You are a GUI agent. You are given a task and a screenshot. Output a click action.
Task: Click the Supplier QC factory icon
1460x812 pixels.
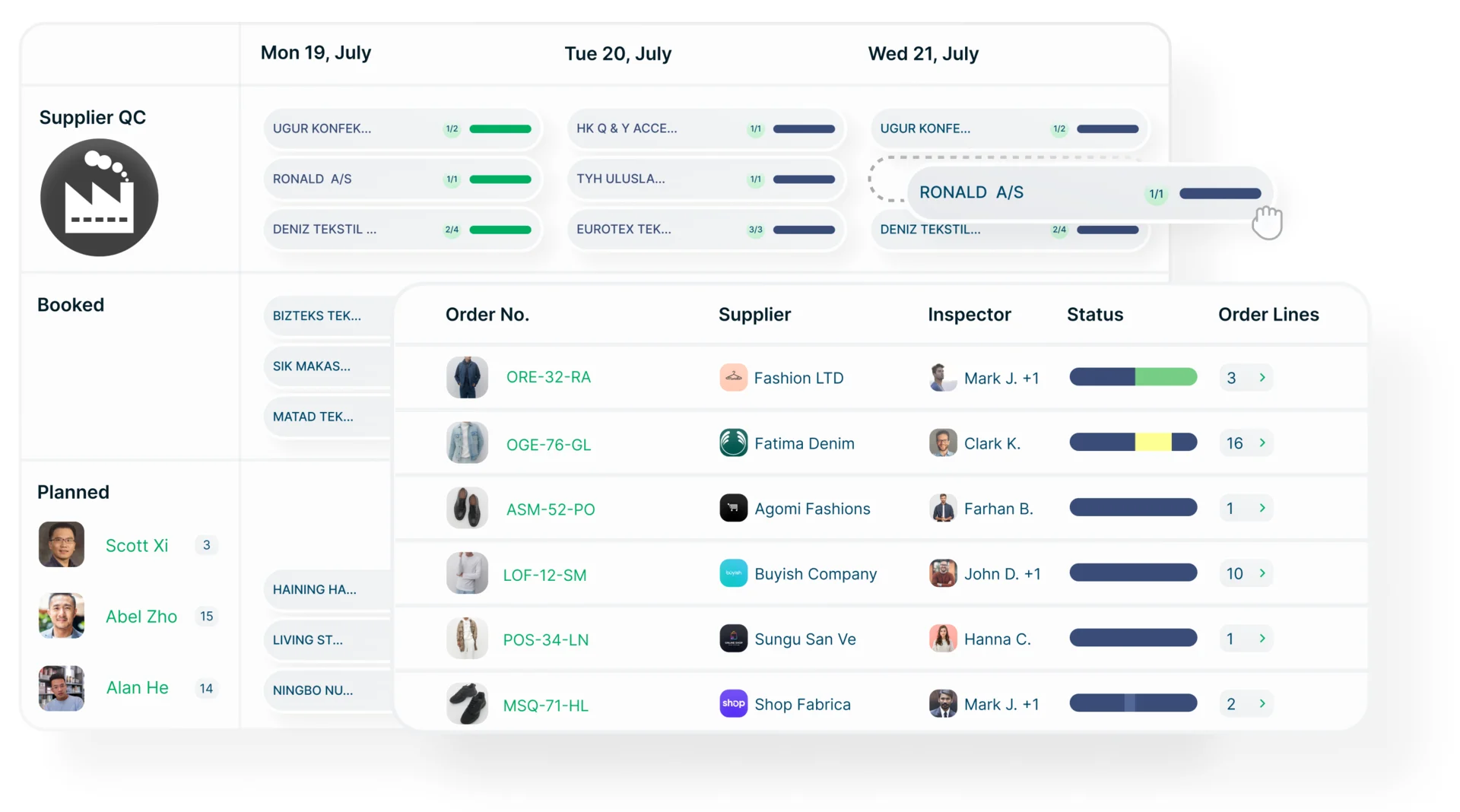99,198
